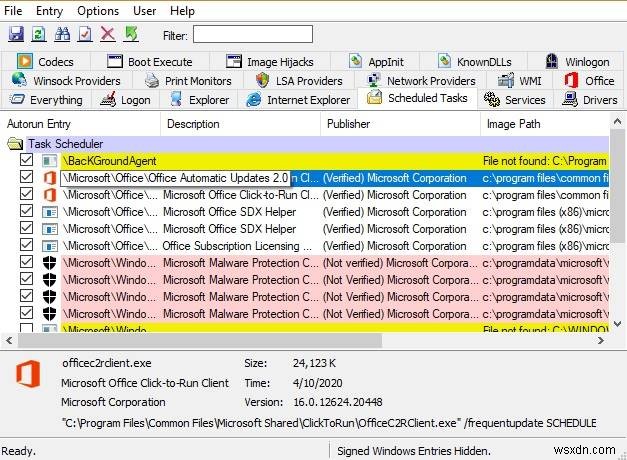Click the green Jump to Entry icon
The image size is (627, 460).
131,34
